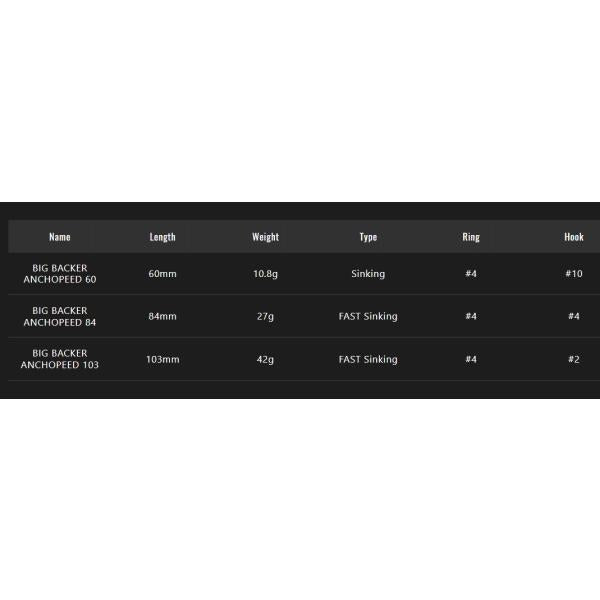Image resolution: width=600 pixels, height=600 pixels.
Task: Click the Ring column header
Action: coord(471,237)
